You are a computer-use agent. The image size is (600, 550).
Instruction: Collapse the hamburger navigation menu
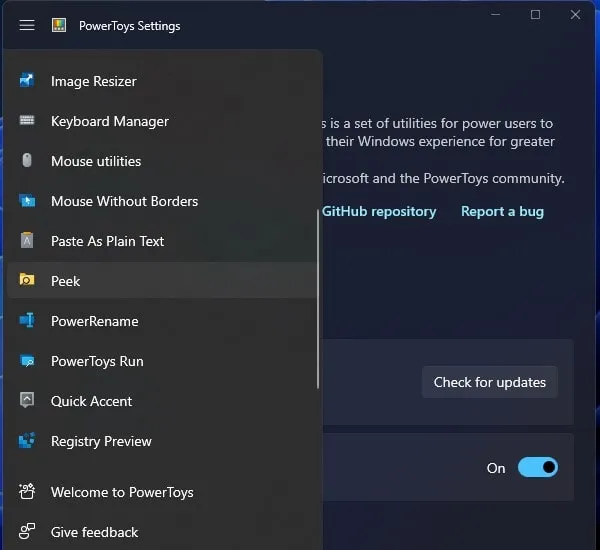[27, 25]
